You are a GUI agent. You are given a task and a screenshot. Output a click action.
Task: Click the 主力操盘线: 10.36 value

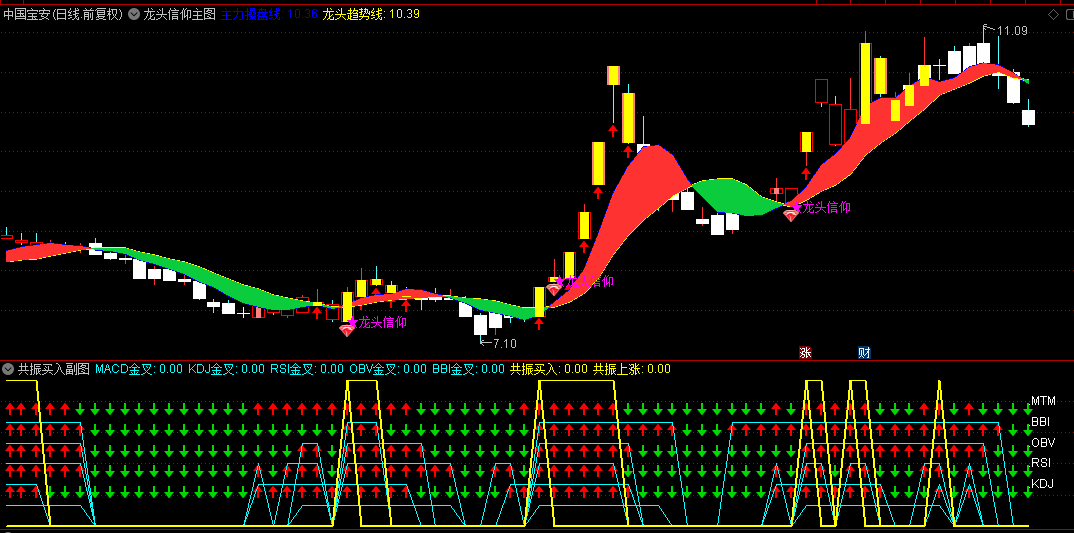point(269,14)
